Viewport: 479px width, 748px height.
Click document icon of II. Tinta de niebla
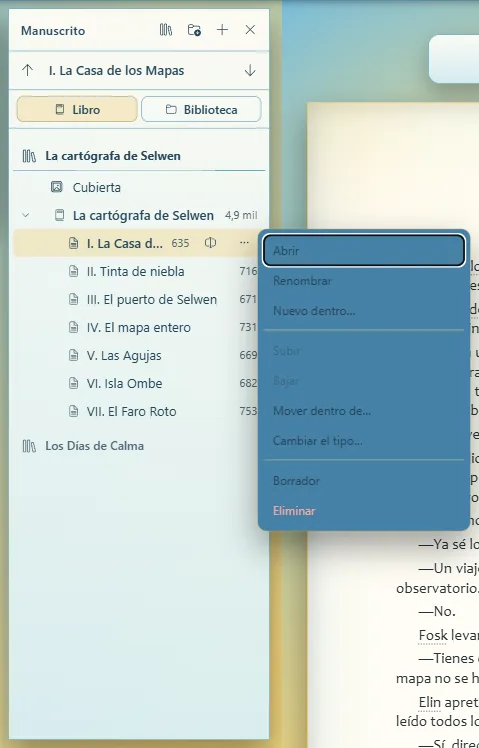[73, 271]
